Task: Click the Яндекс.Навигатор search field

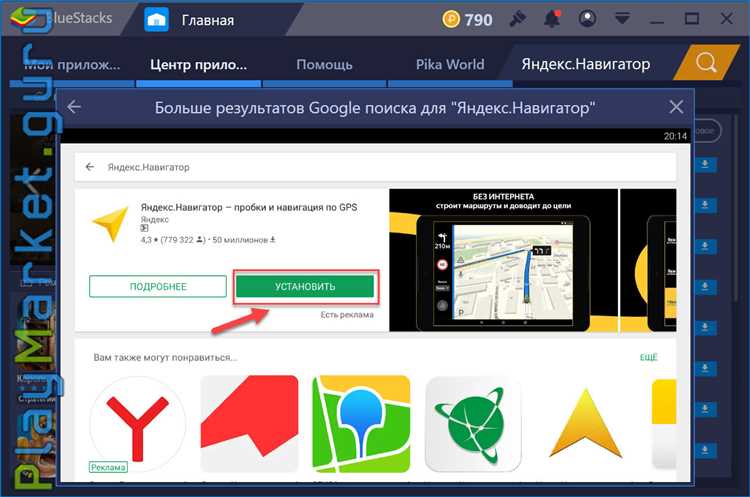Action: [375, 167]
